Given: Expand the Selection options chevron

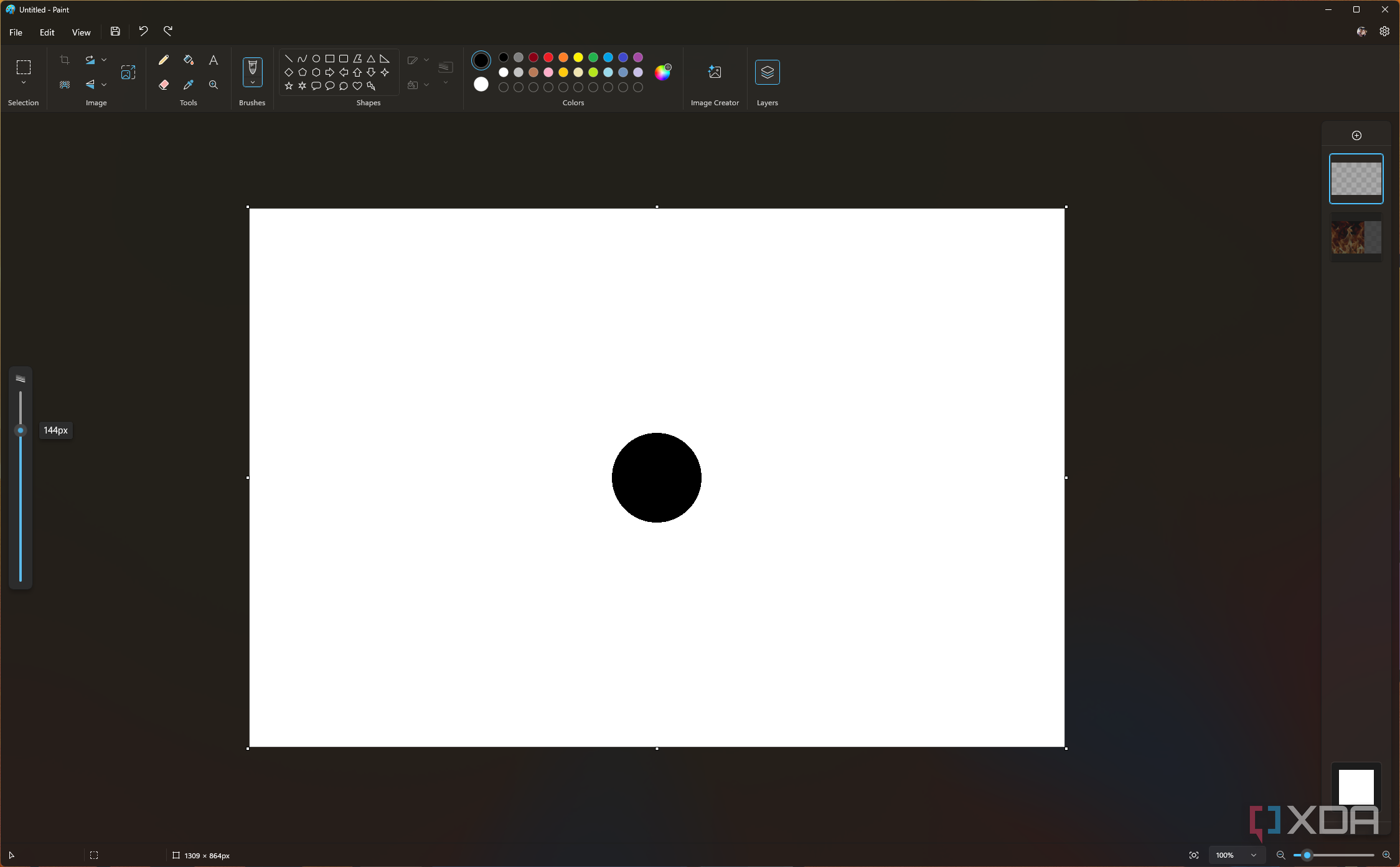Looking at the screenshot, I should click(24, 83).
